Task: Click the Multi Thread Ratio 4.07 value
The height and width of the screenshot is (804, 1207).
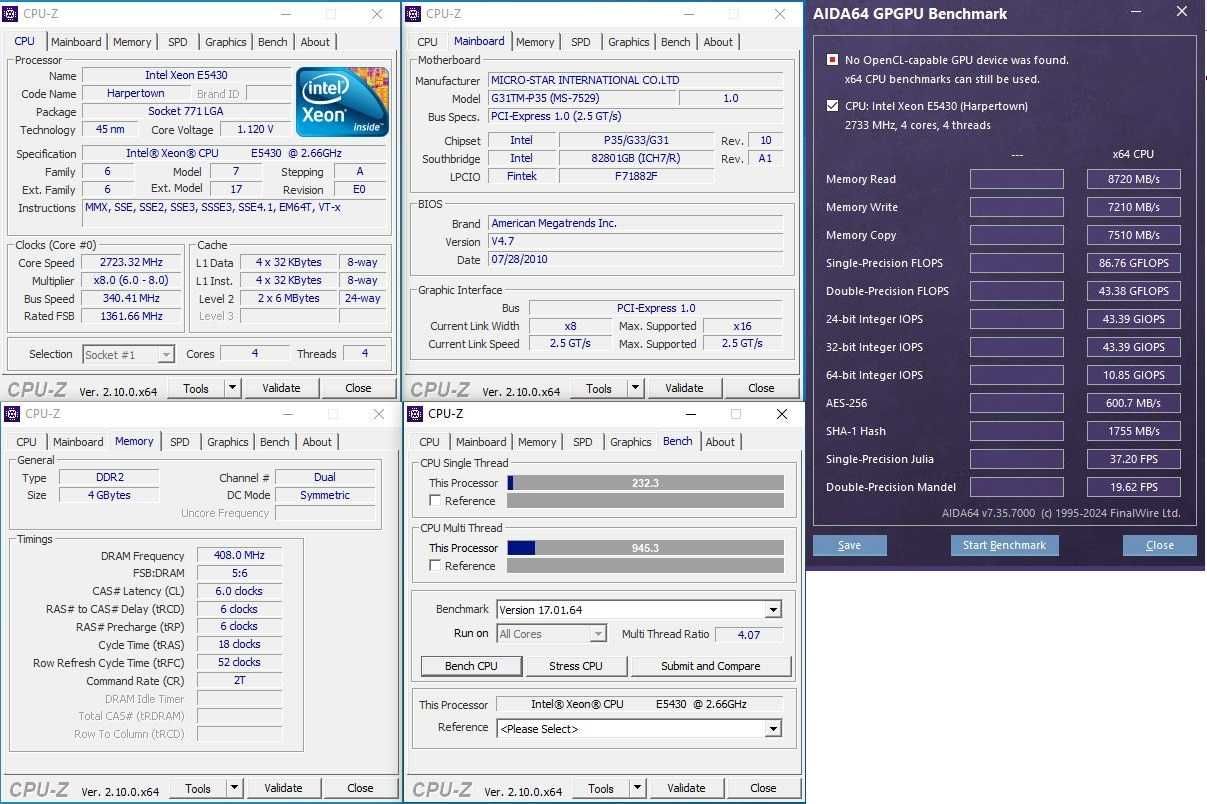Action: pos(749,634)
